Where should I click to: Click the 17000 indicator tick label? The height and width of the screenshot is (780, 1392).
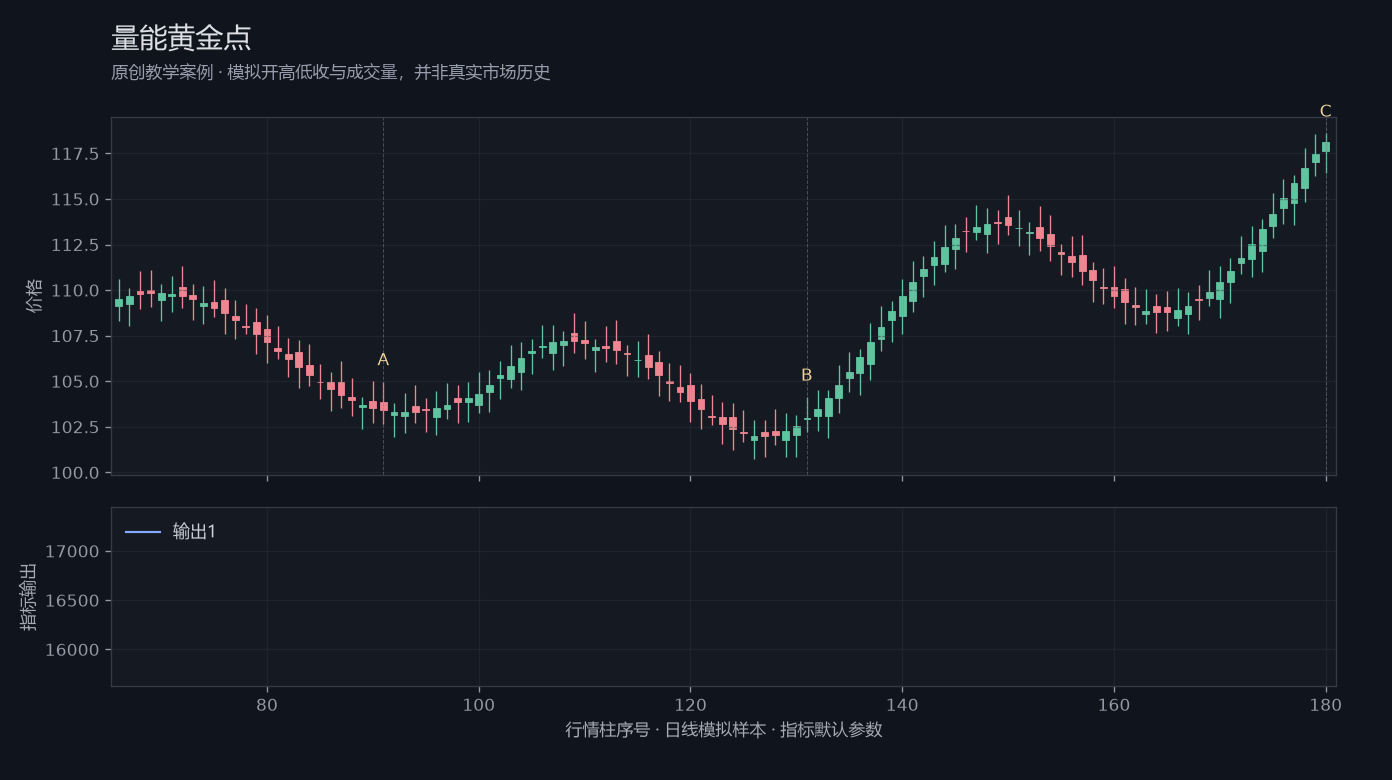coord(73,552)
